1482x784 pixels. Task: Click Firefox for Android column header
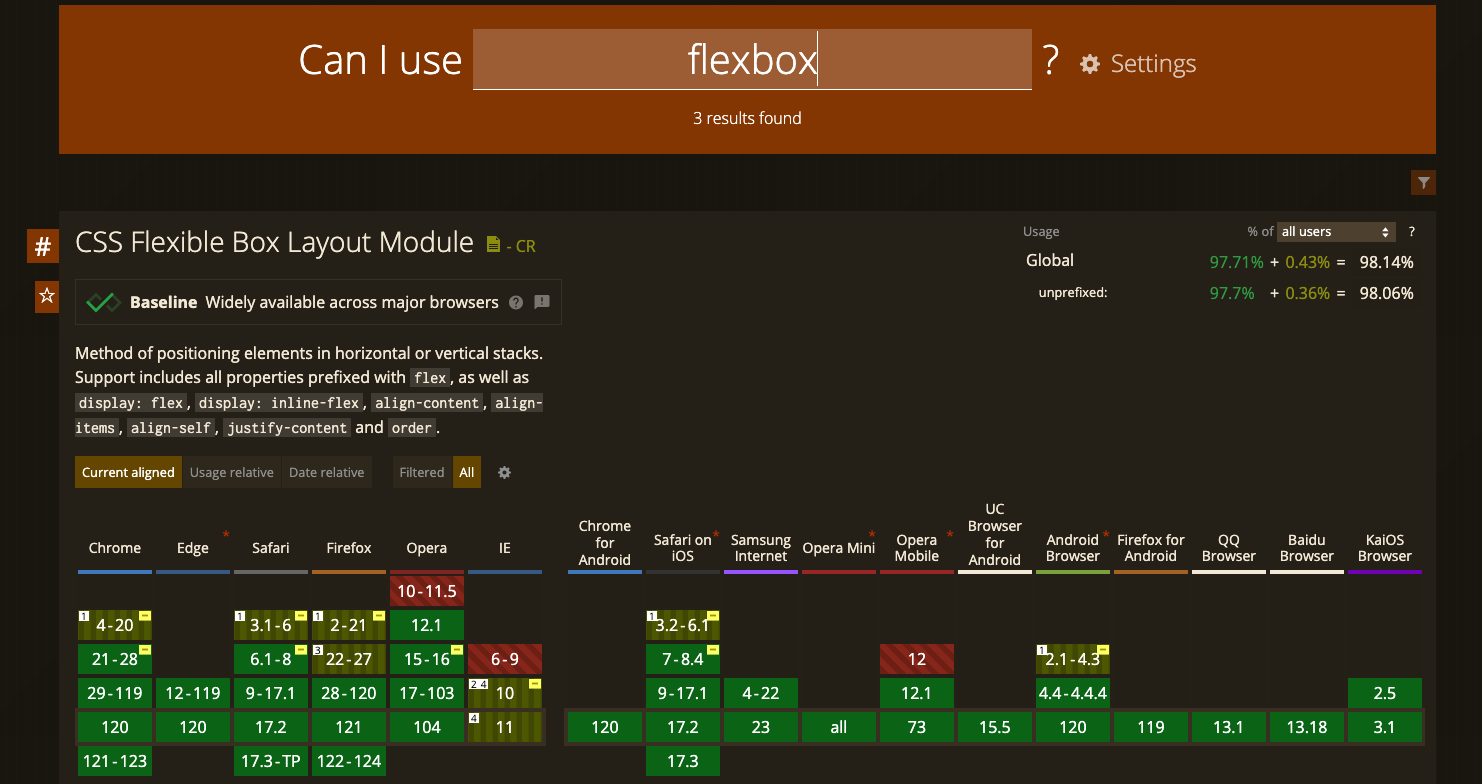coord(1151,548)
